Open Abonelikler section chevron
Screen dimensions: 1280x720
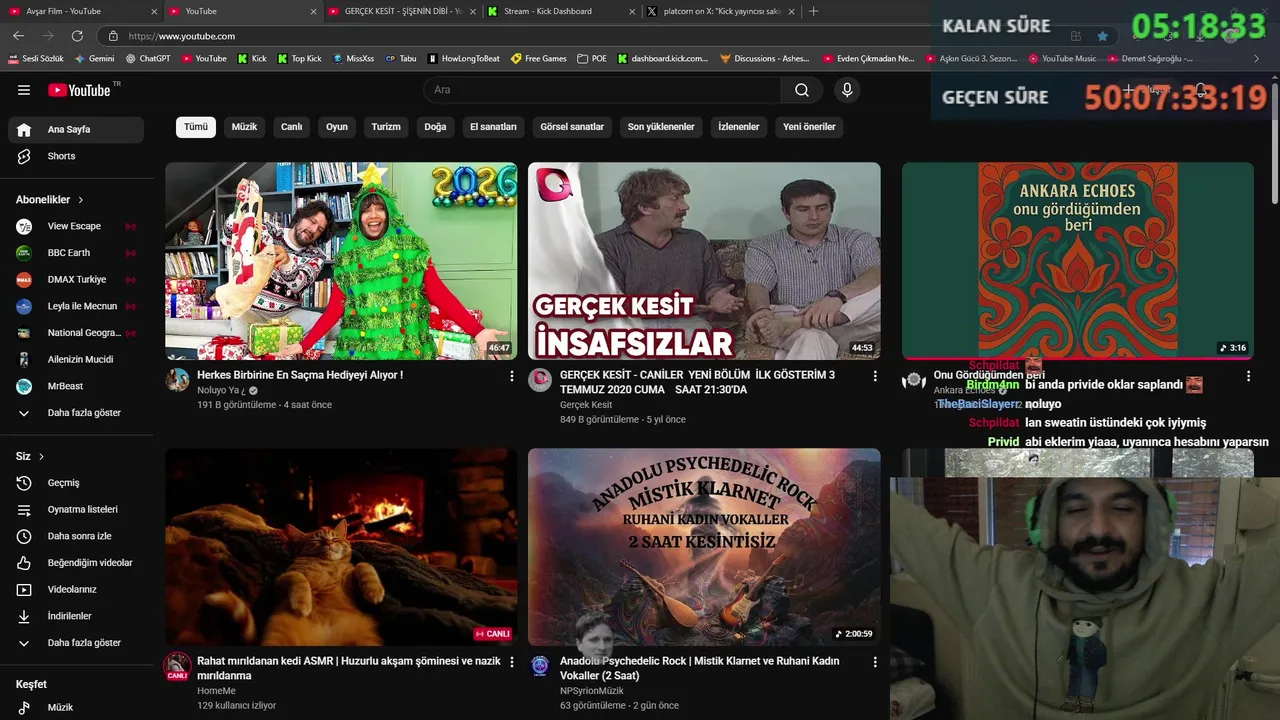pos(81,200)
